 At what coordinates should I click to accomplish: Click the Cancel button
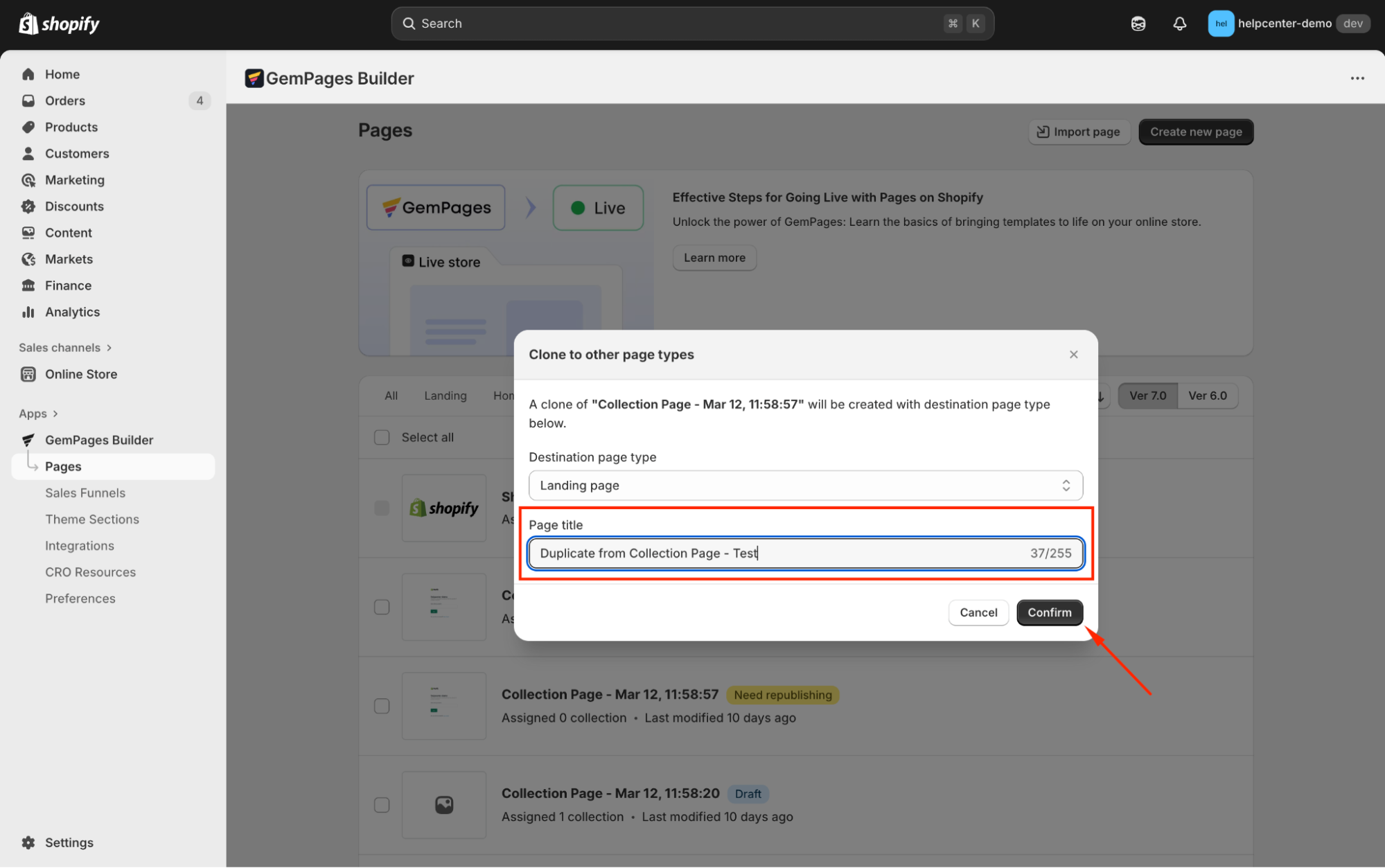[x=978, y=612]
